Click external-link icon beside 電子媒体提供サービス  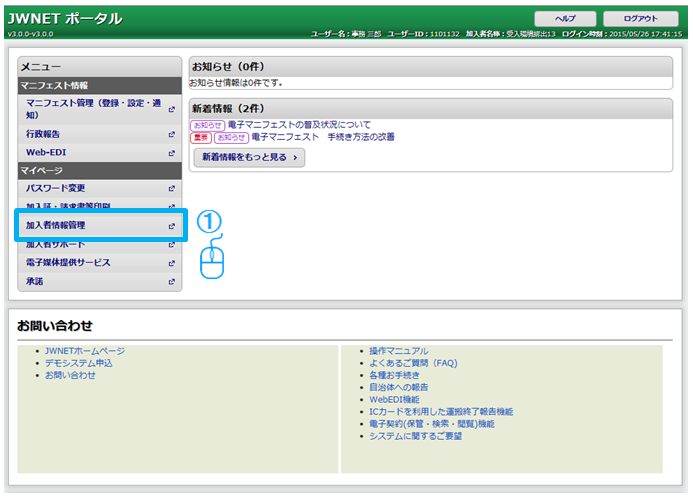pyautogui.click(x=171, y=263)
